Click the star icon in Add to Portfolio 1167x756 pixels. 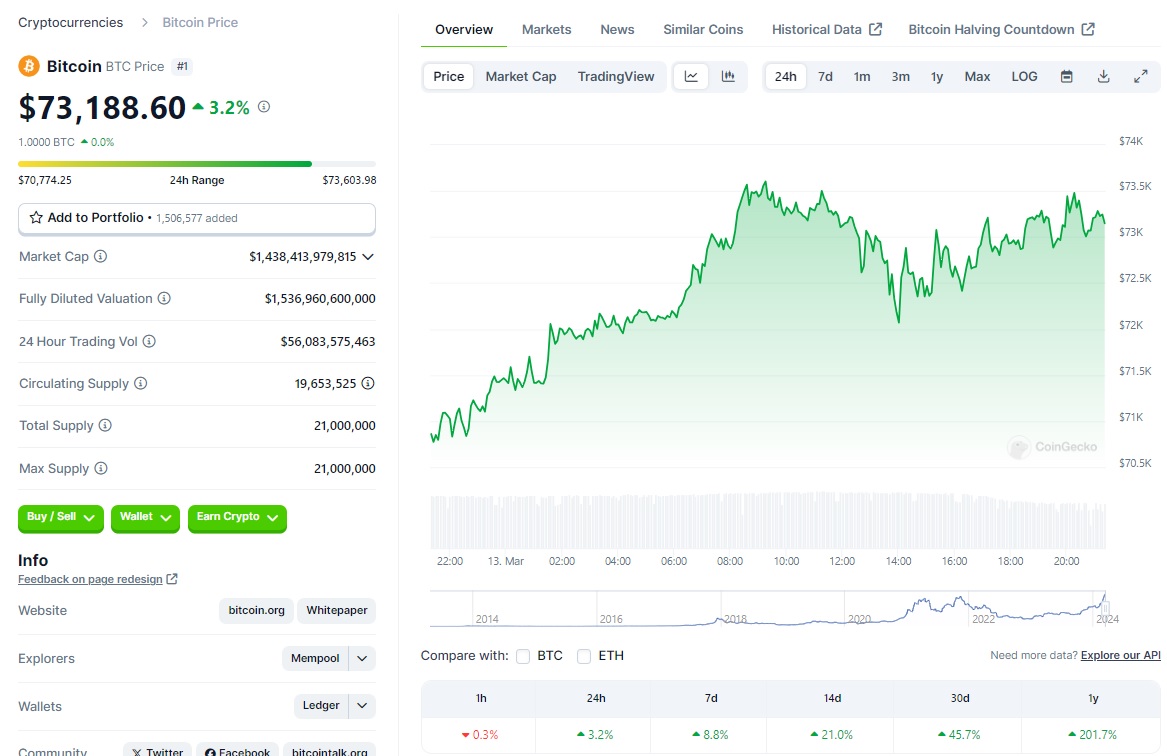click(x=36, y=218)
